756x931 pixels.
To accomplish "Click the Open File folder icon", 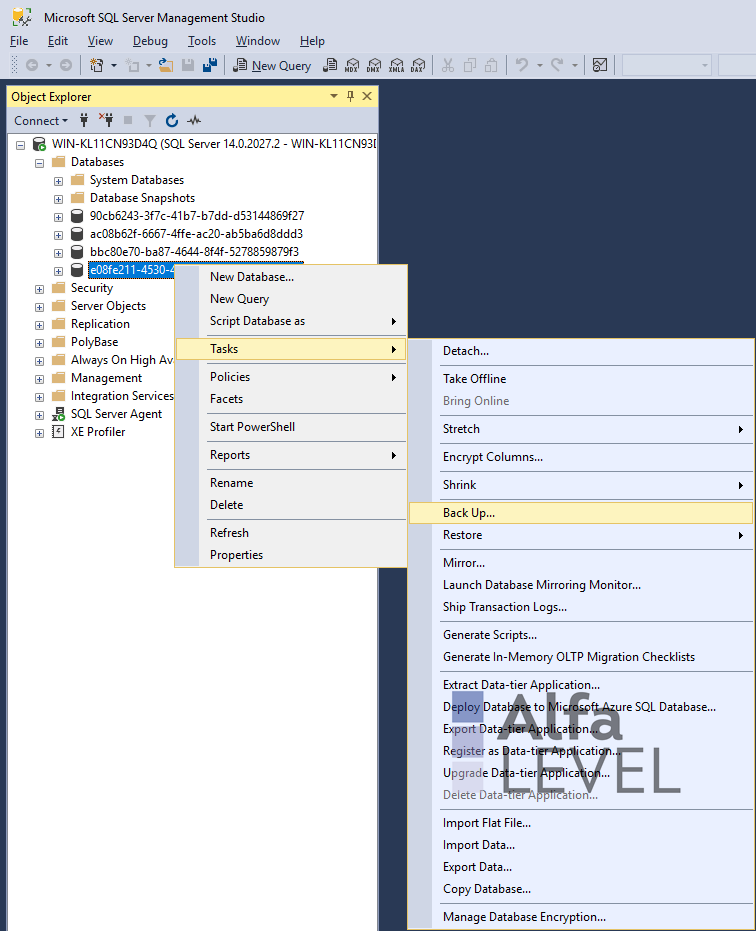I will [166, 65].
